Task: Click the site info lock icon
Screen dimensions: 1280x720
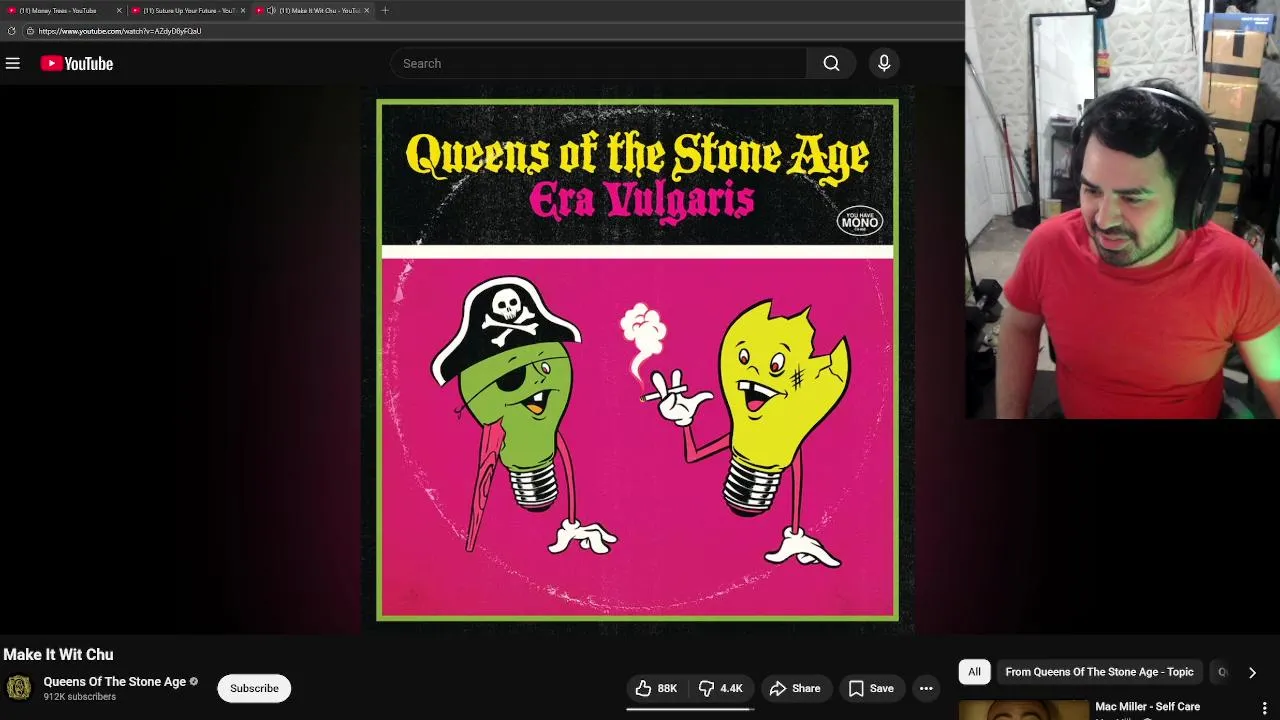Action: pos(30,31)
